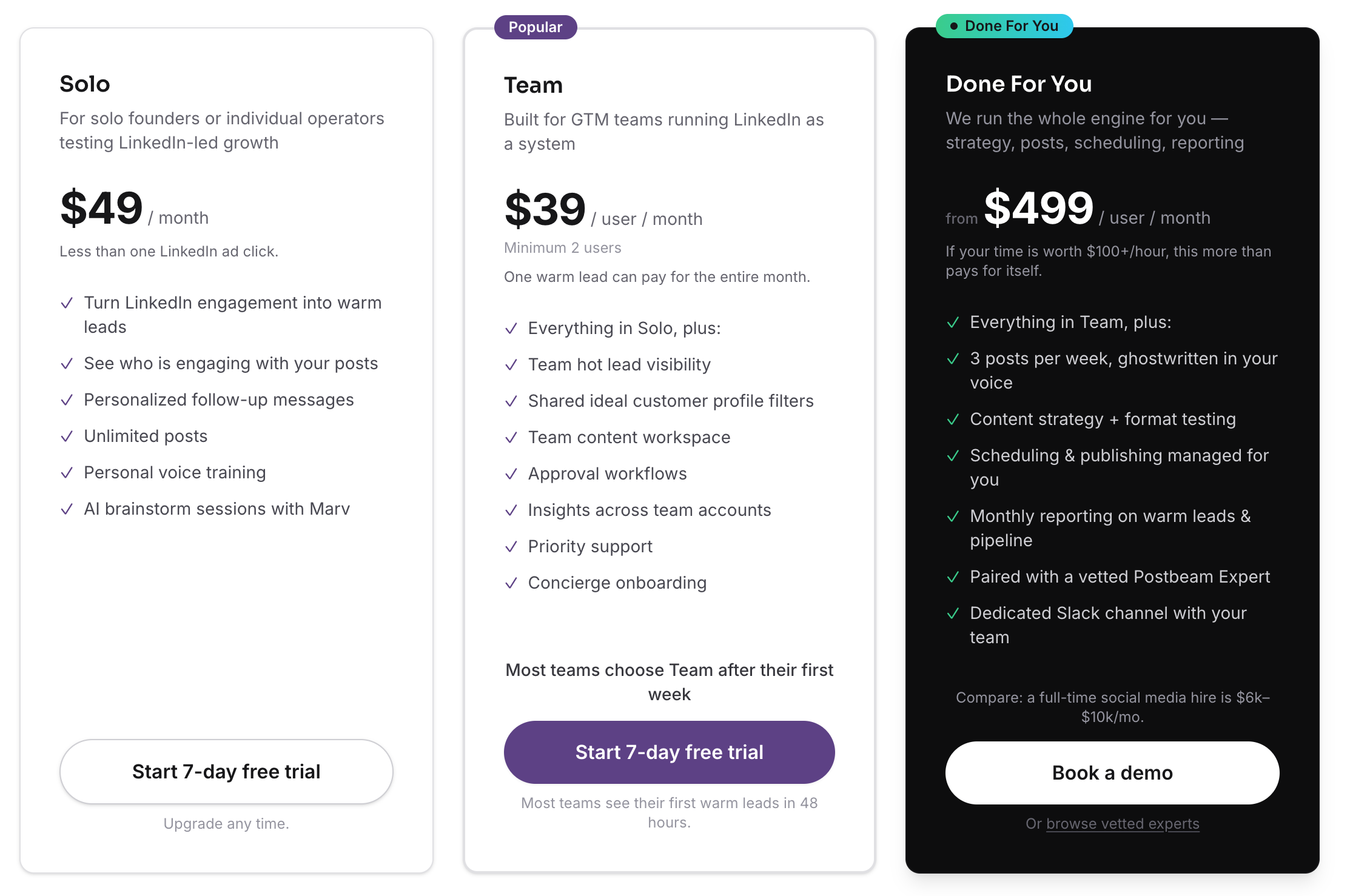Start the 7-day free trial on Team plan

click(669, 752)
